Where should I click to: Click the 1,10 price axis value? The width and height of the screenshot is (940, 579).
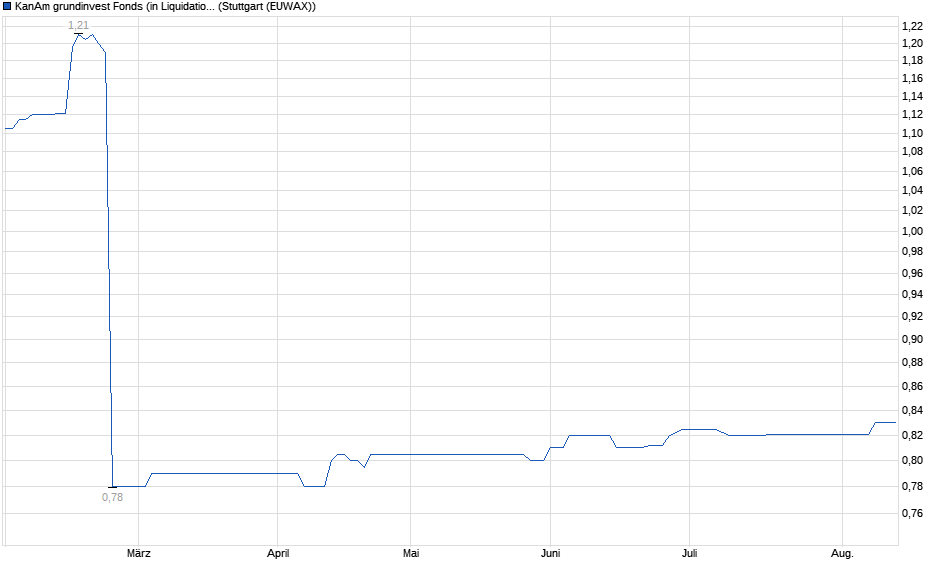[912, 133]
